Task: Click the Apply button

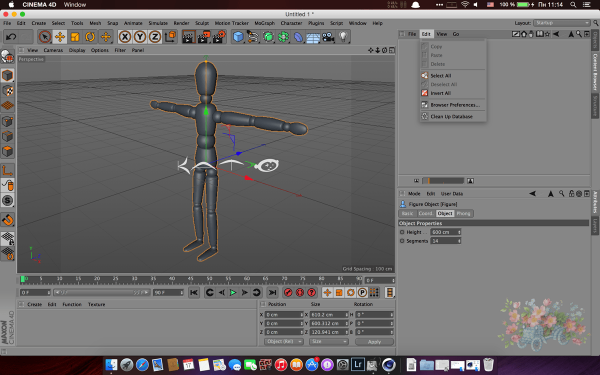Action: point(374,342)
